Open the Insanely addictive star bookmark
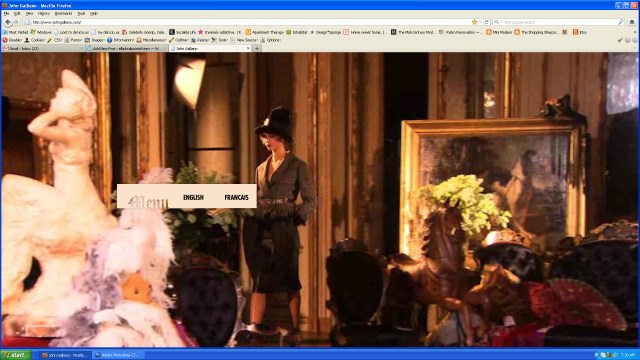This screenshot has height=360, width=640. (220, 32)
